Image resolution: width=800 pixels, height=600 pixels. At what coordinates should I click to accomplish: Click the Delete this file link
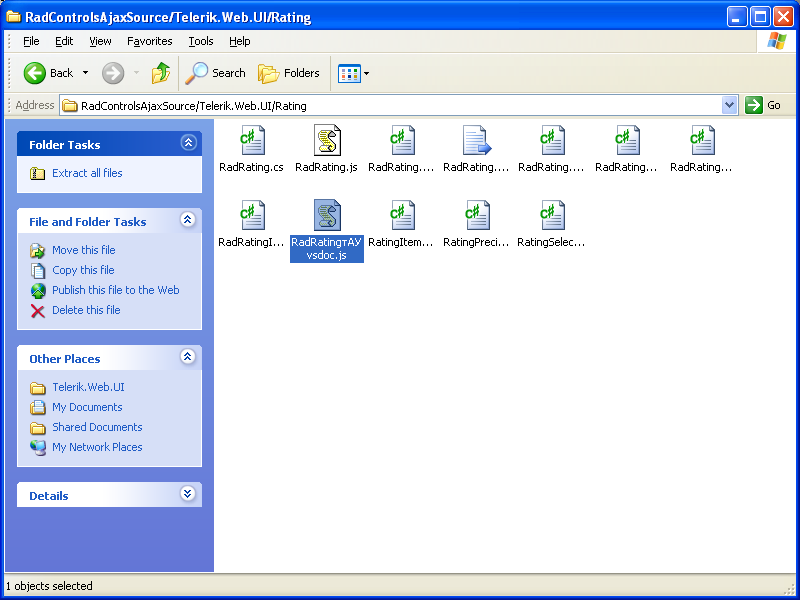86,310
